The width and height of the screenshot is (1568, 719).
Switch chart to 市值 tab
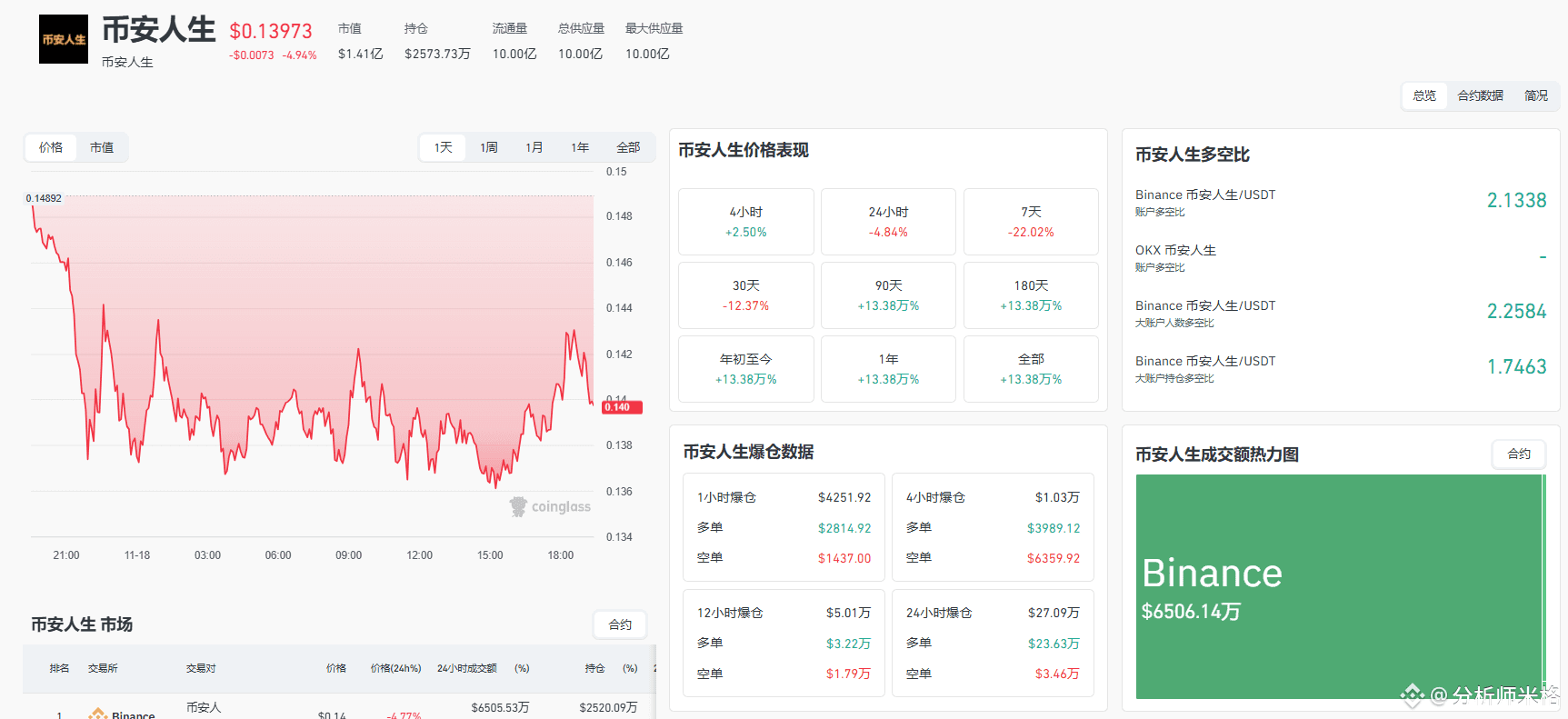coord(102,147)
